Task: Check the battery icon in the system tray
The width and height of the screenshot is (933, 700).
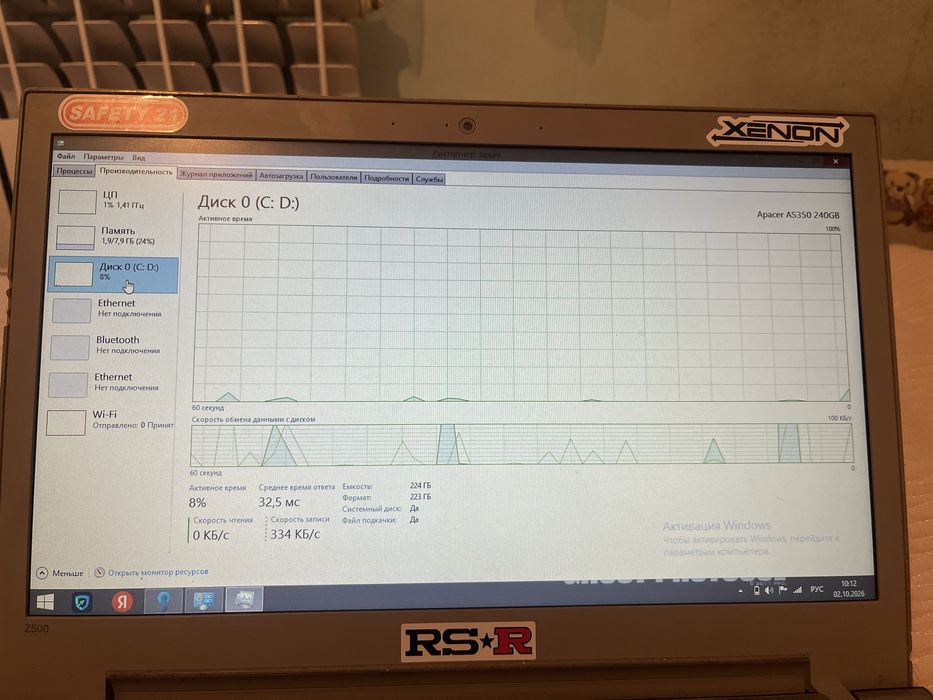Action: pyautogui.click(x=756, y=590)
